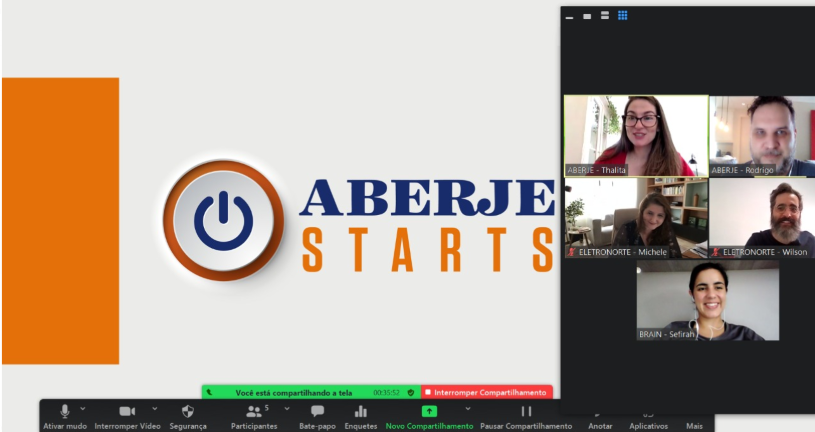
Task: Click the camera icon for Interromper Vídeo
Action: point(127,411)
